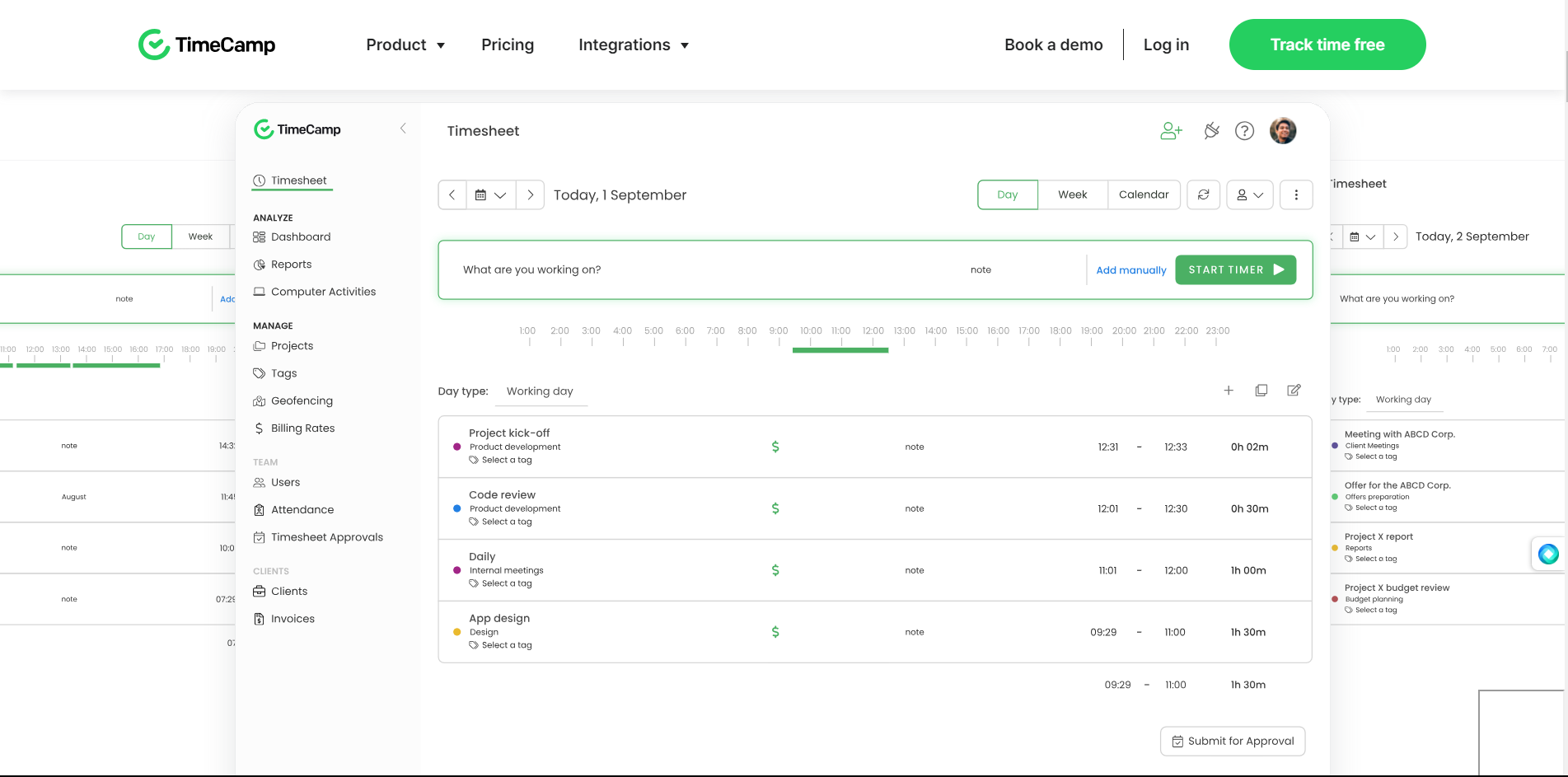Open bulk edit with the pencil icon
Image resolution: width=1568 pixels, height=777 pixels.
coord(1294,390)
